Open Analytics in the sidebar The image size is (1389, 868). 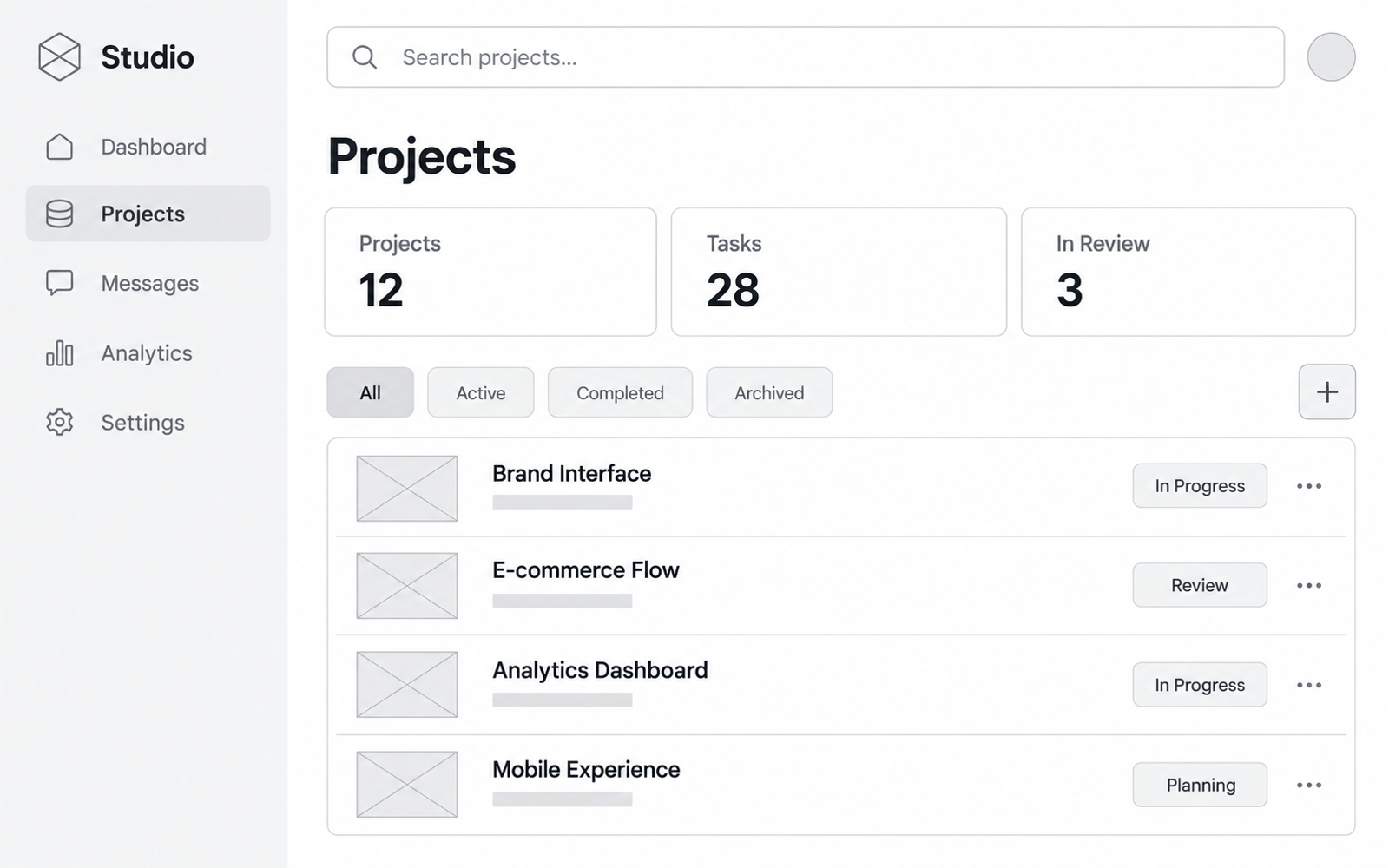(147, 353)
